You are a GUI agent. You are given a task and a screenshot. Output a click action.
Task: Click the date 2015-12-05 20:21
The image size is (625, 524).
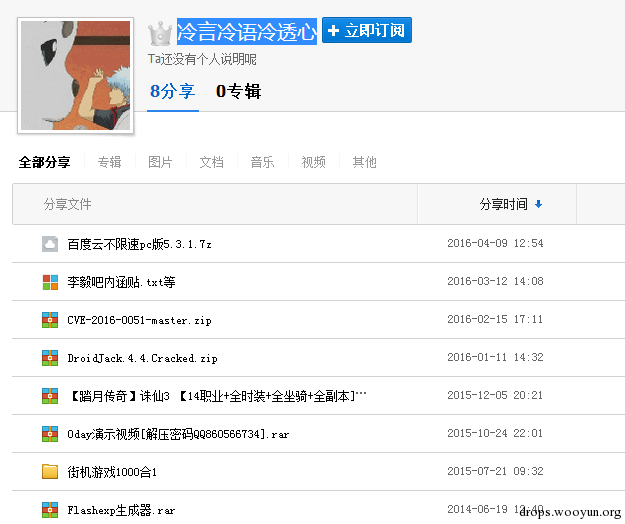point(495,395)
